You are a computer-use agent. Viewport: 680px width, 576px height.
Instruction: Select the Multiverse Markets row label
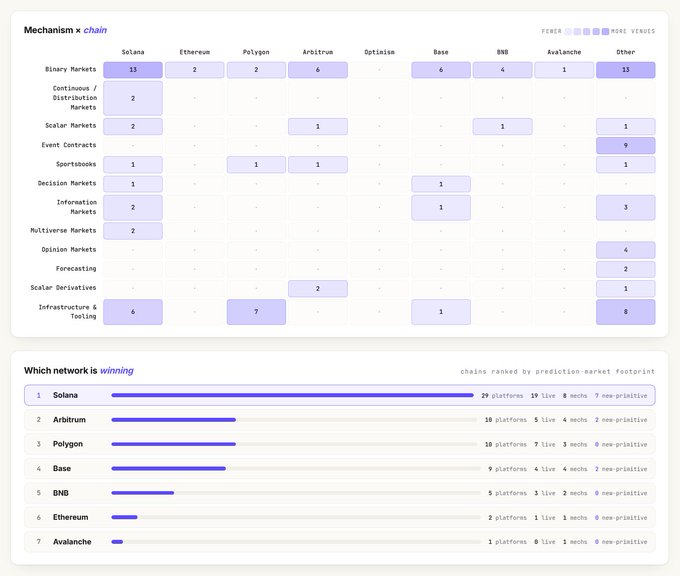coord(63,230)
